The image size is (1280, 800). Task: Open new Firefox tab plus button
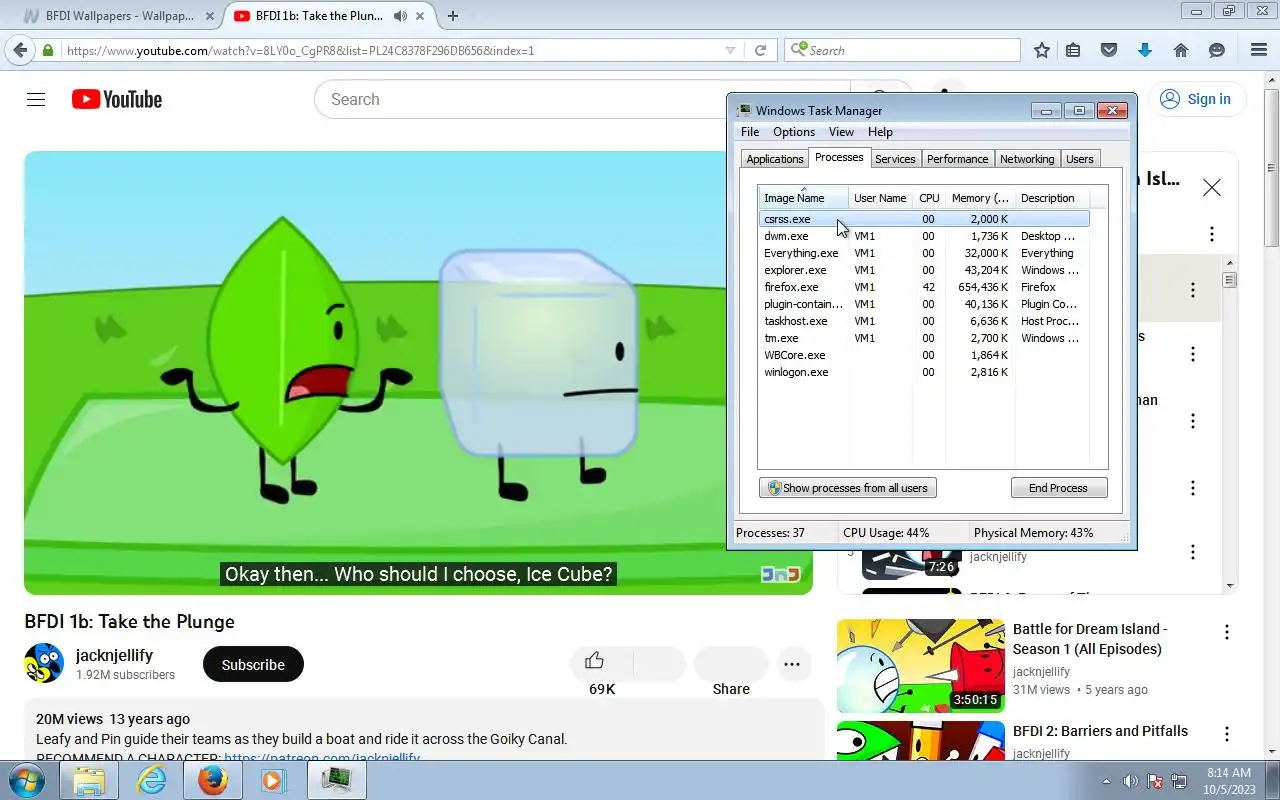point(453,16)
